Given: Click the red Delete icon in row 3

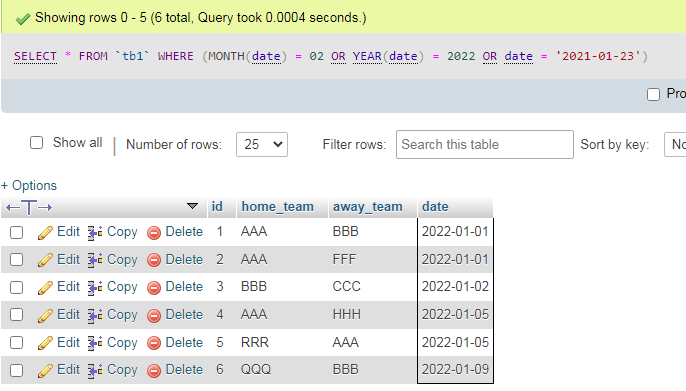Looking at the screenshot, I should 154,288.
